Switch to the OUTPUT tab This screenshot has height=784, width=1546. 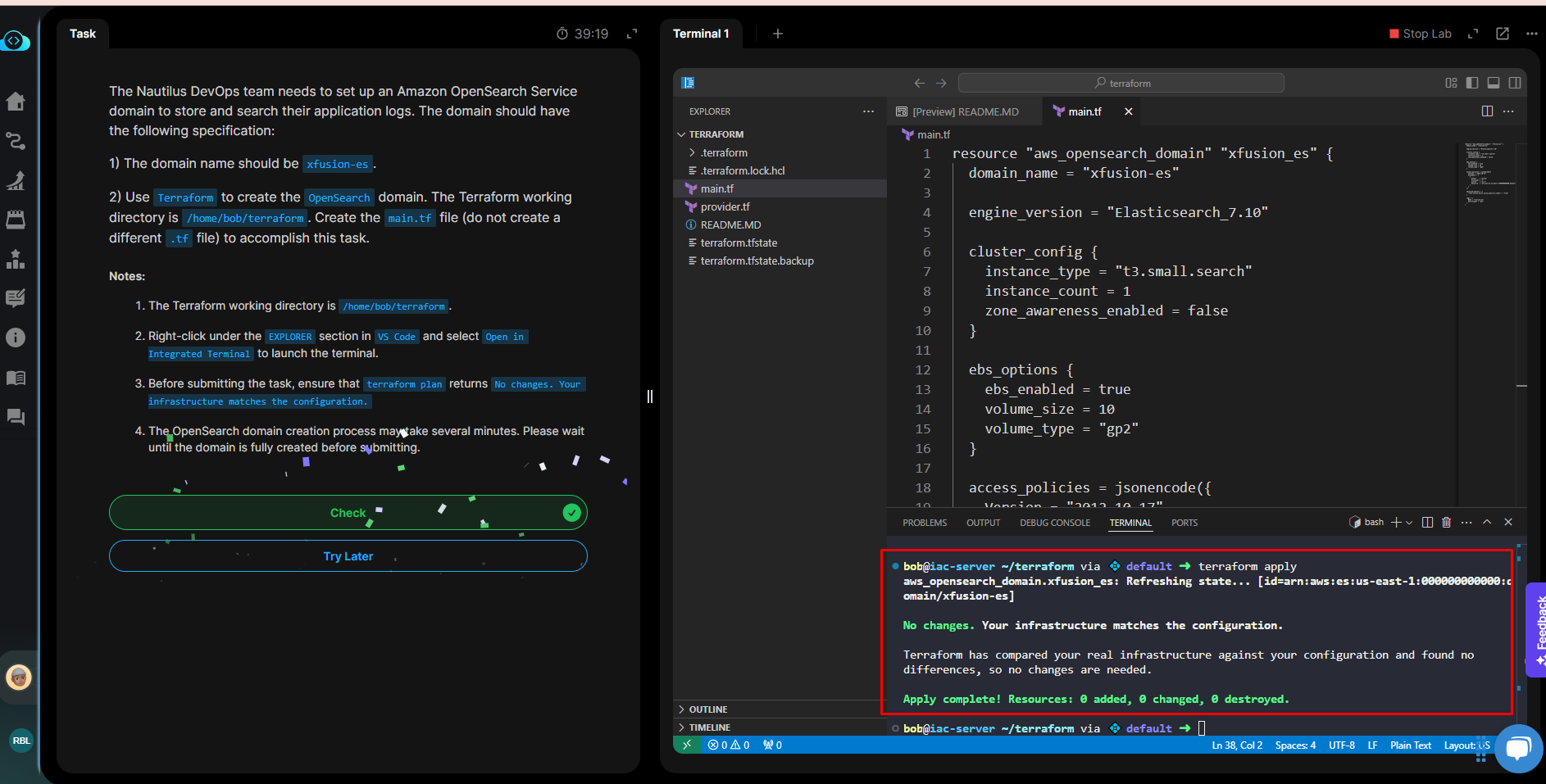click(983, 523)
